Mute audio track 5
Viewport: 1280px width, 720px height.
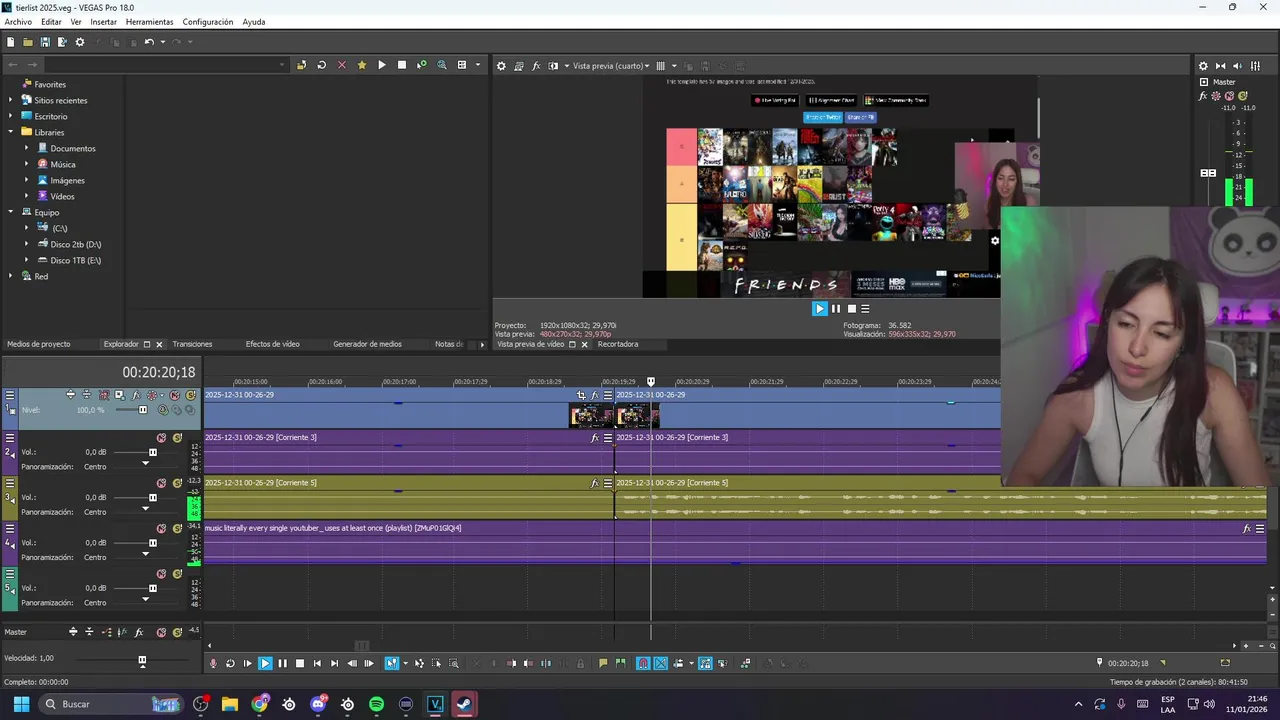click(x=161, y=574)
